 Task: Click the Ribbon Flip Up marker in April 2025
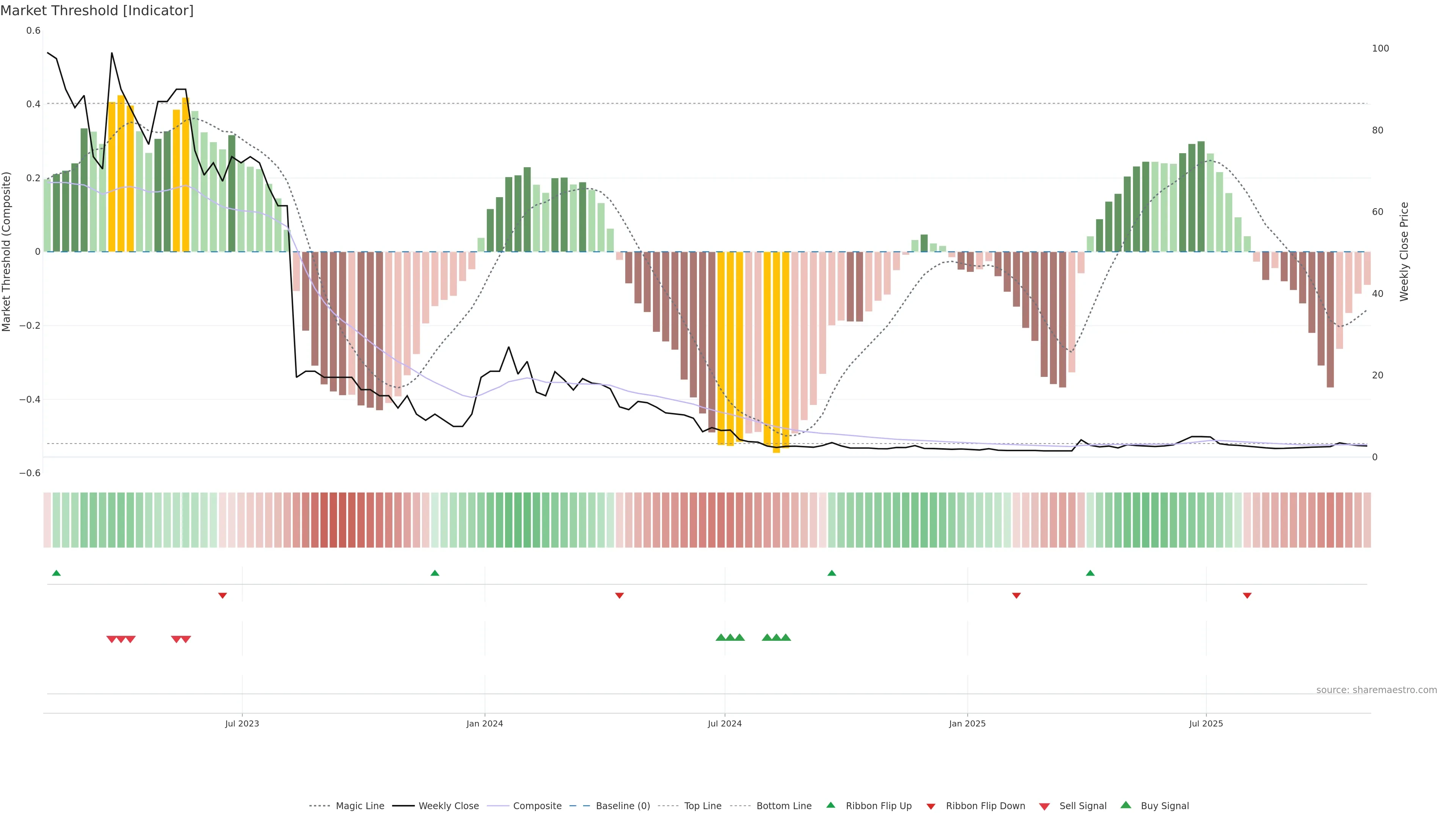click(1090, 573)
